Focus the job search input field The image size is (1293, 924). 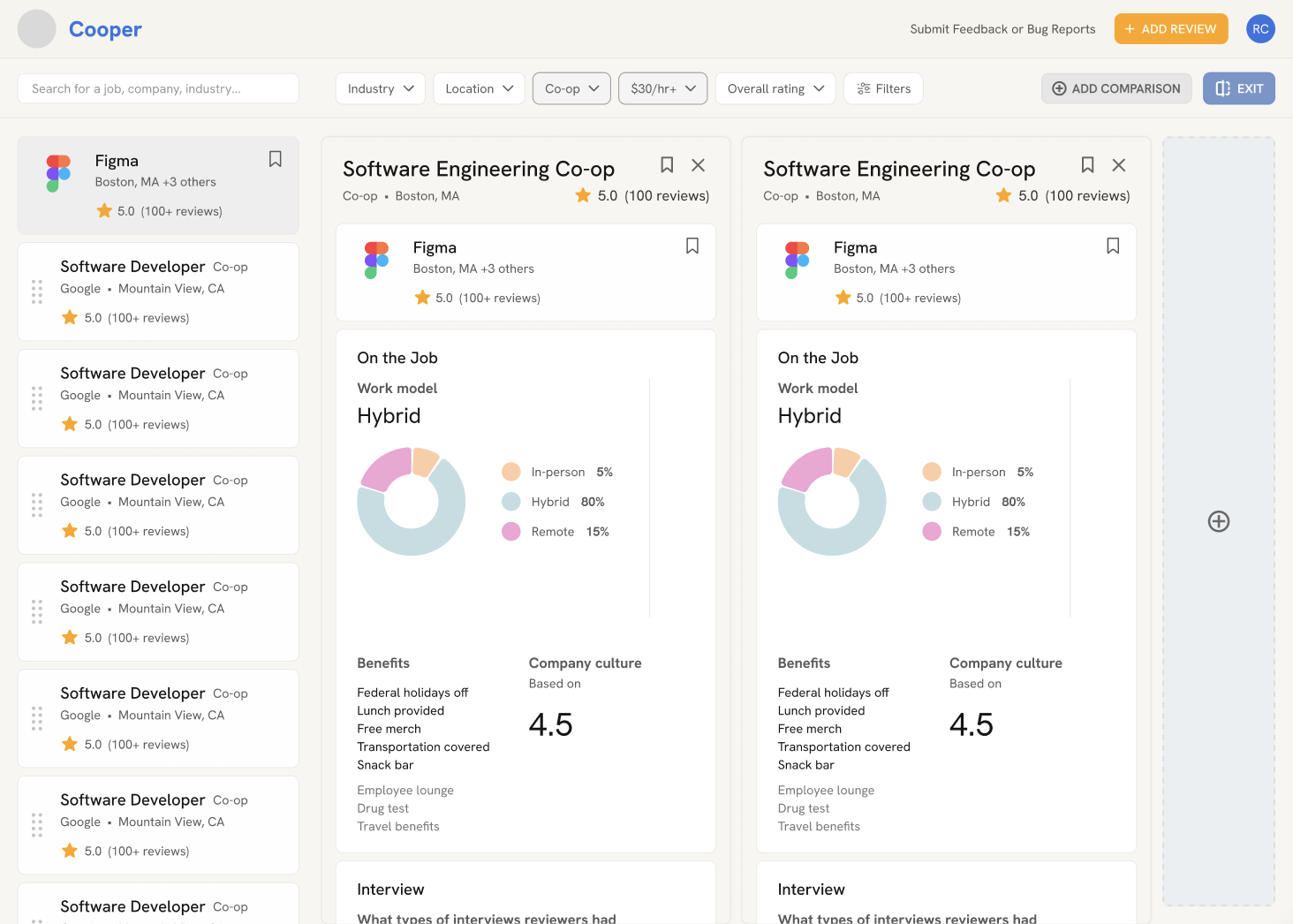(158, 88)
